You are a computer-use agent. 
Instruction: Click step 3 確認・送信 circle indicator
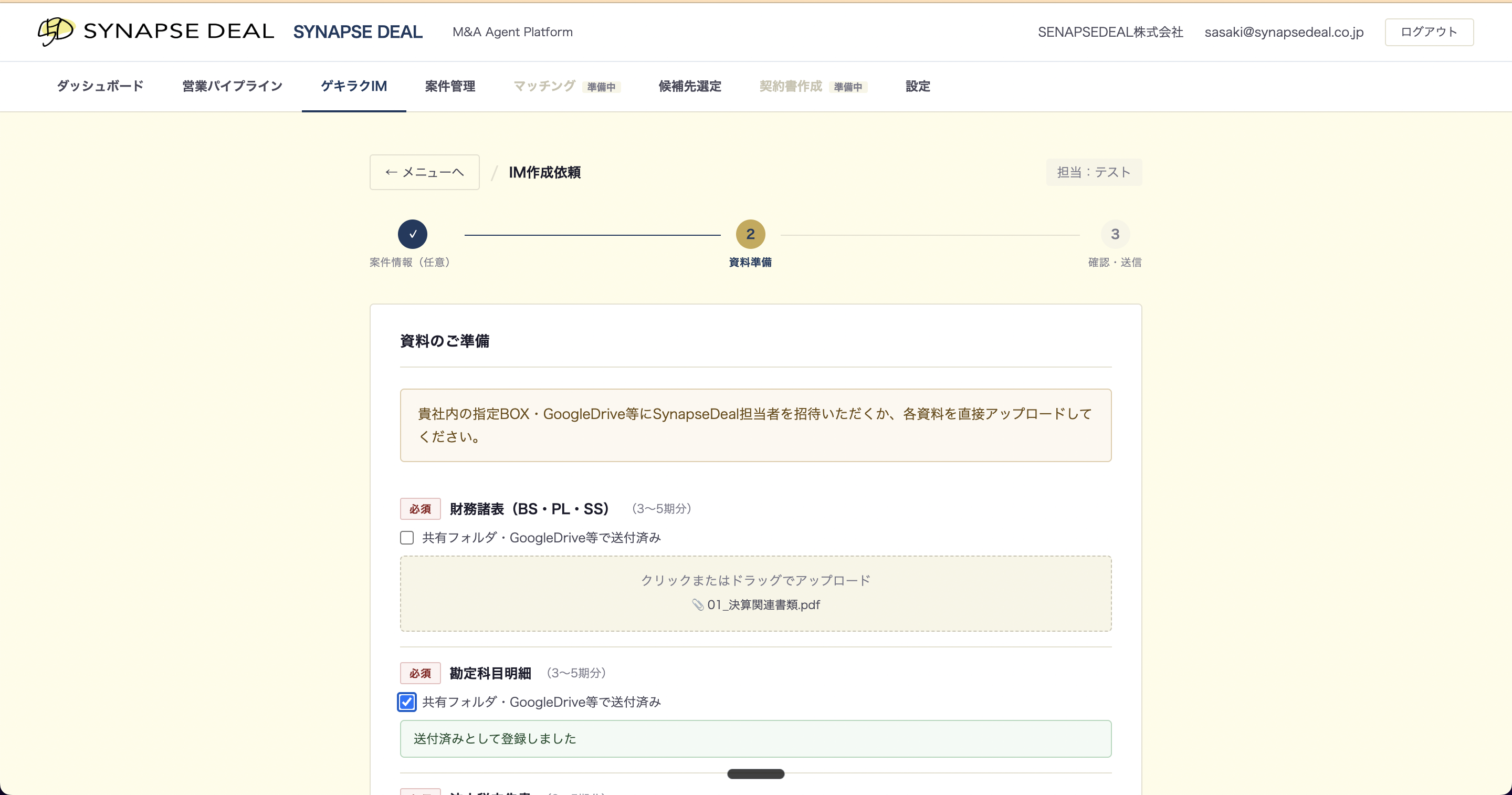pyautogui.click(x=1115, y=234)
